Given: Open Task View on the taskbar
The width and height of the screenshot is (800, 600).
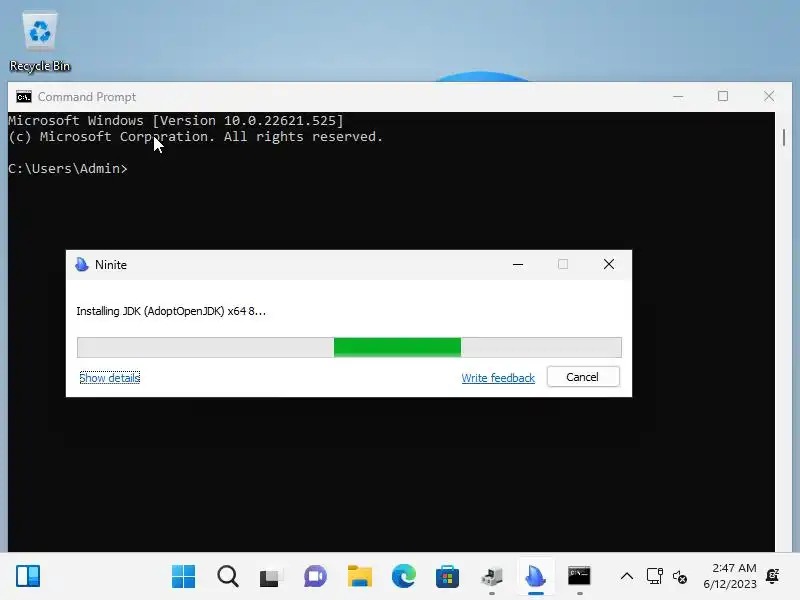Looking at the screenshot, I should [271, 577].
